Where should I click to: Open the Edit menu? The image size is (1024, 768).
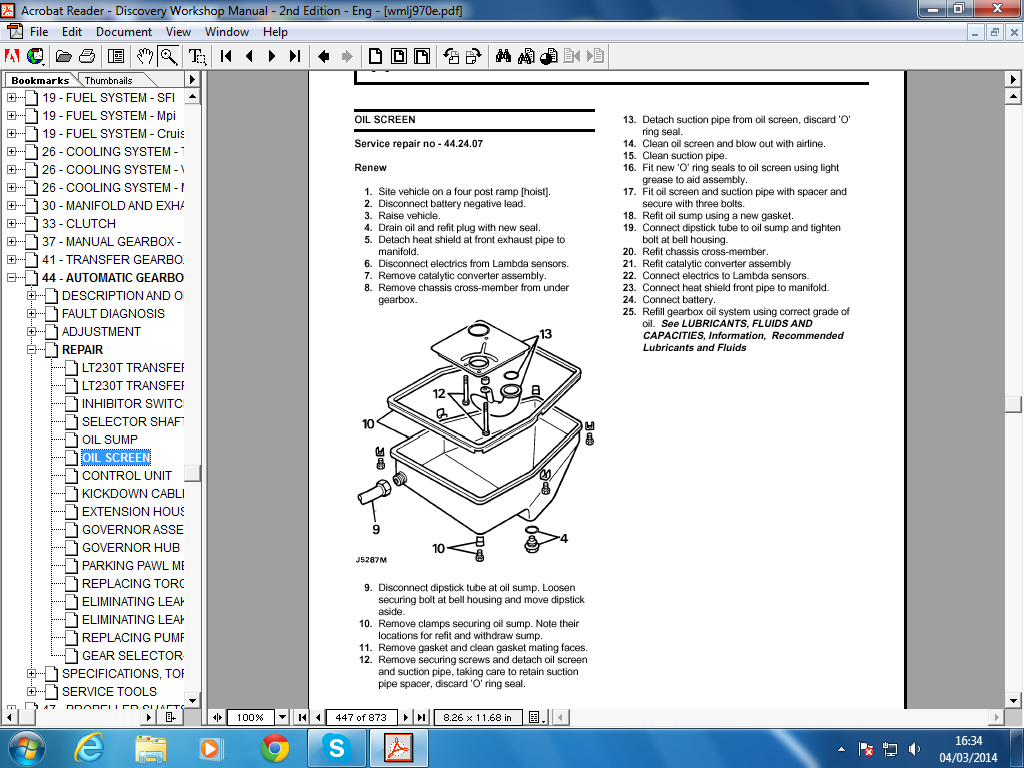(72, 31)
